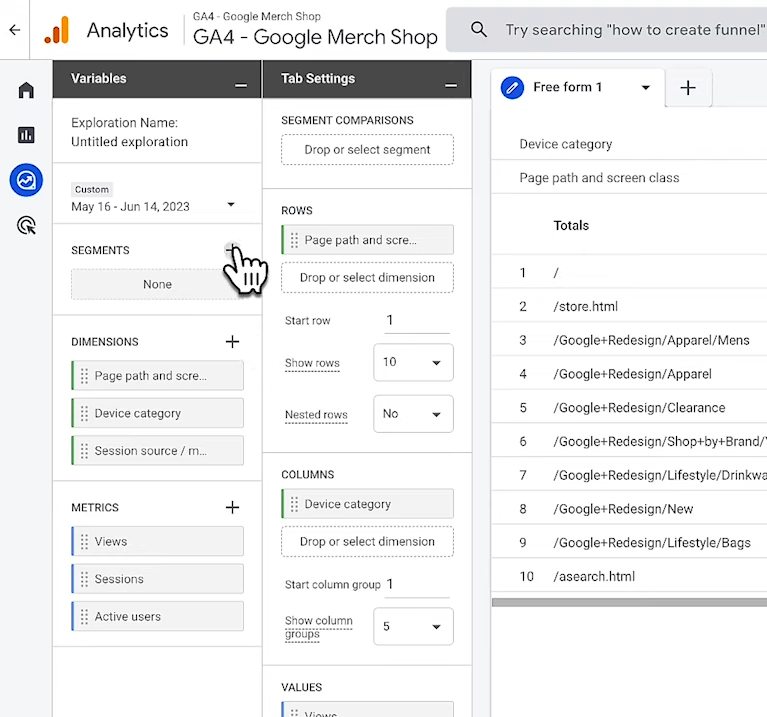This screenshot has height=717, width=767.
Task: Open the Nested rows dropdown
Action: point(413,414)
